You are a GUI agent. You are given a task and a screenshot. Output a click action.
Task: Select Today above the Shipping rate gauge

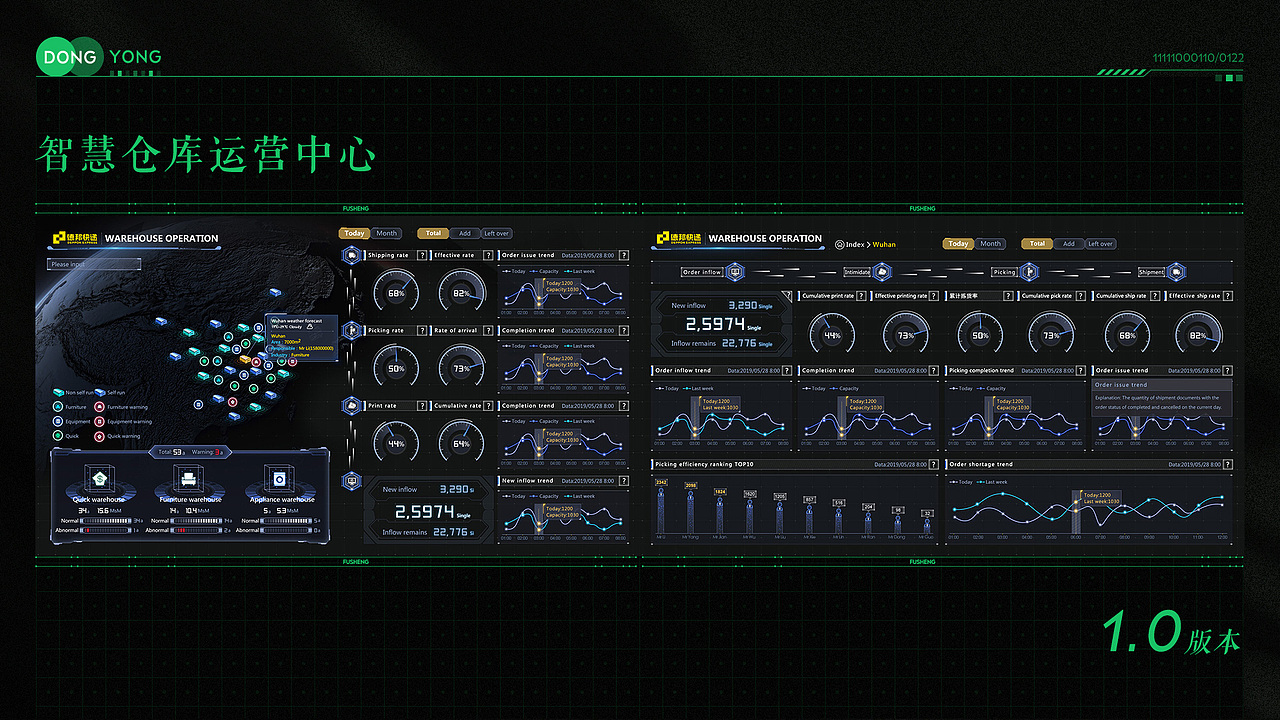355,233
